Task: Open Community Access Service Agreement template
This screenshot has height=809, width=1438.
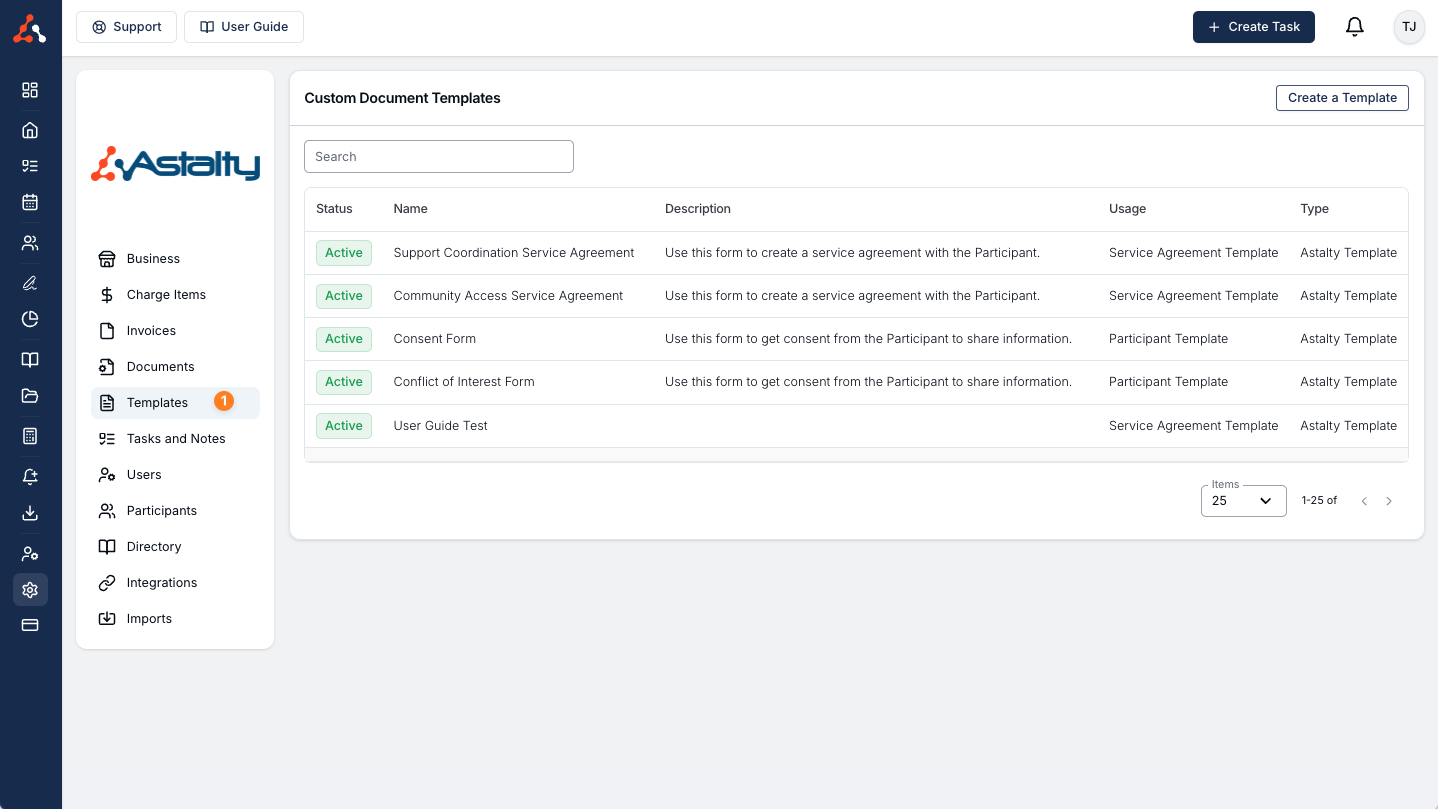Action: tap(508, 296)
